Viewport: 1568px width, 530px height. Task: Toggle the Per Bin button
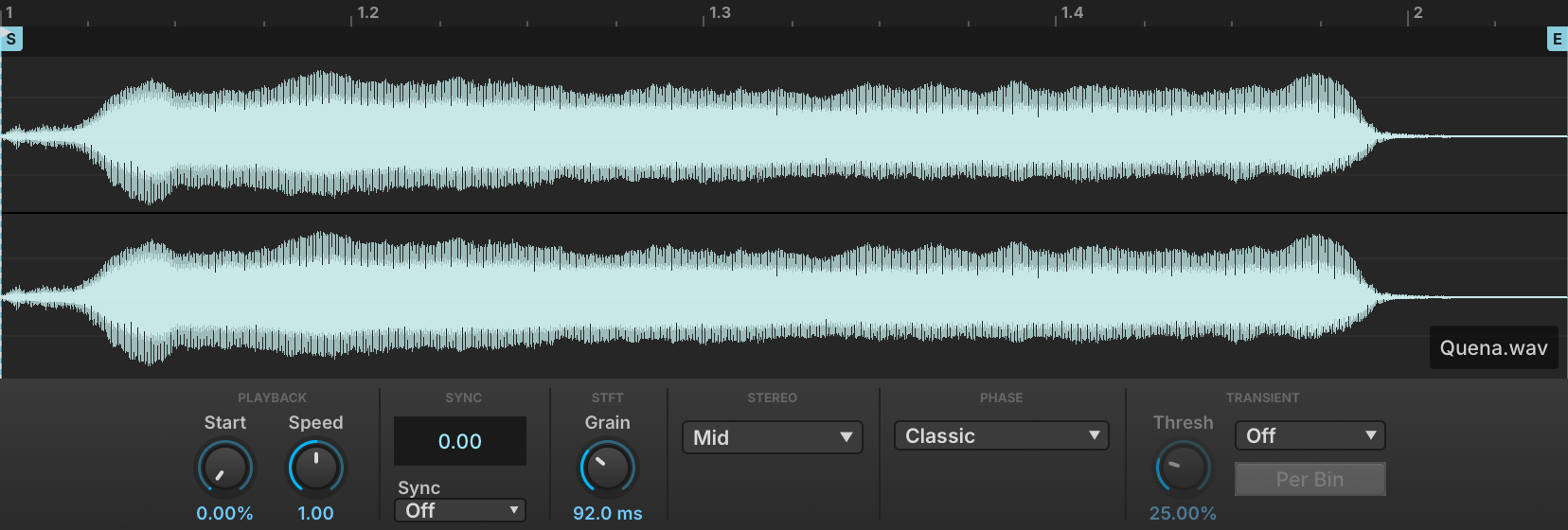(1310, 479)
